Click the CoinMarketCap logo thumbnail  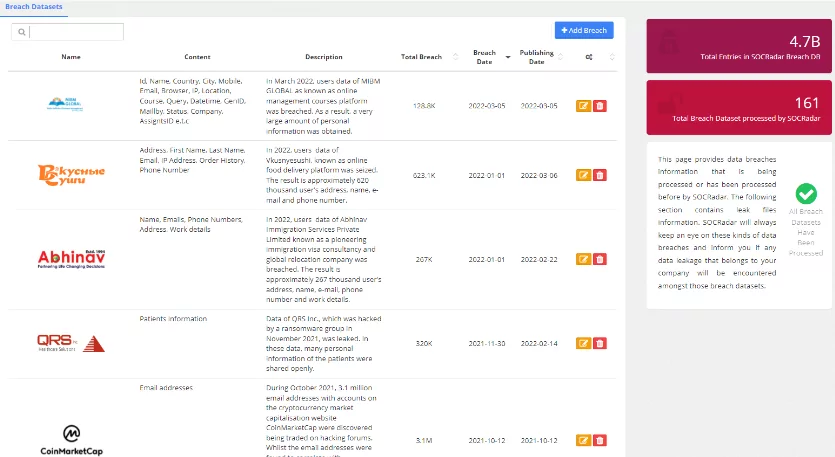click(71, 440)
